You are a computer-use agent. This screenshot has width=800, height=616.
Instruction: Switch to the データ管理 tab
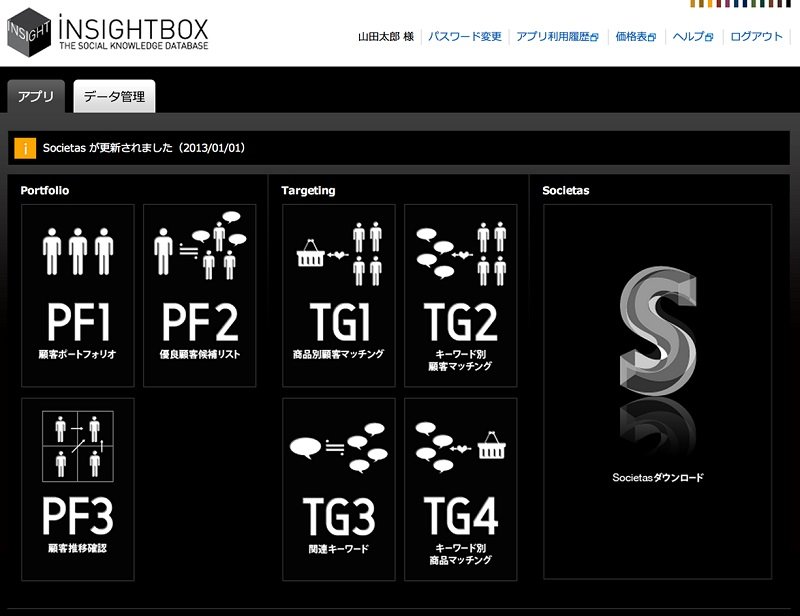tap(114, 96)
